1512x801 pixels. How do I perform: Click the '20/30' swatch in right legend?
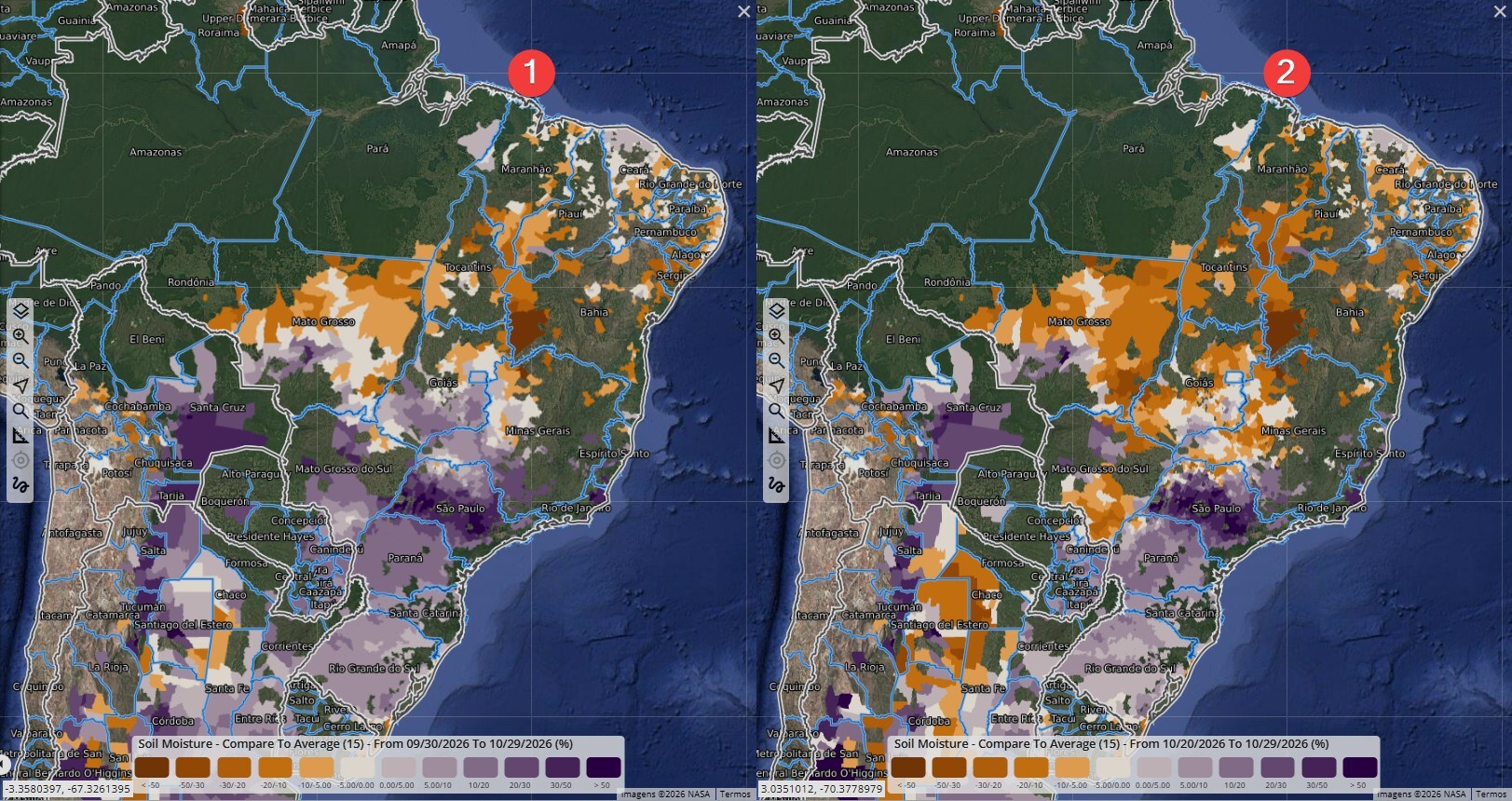[x=1275, y=767]
